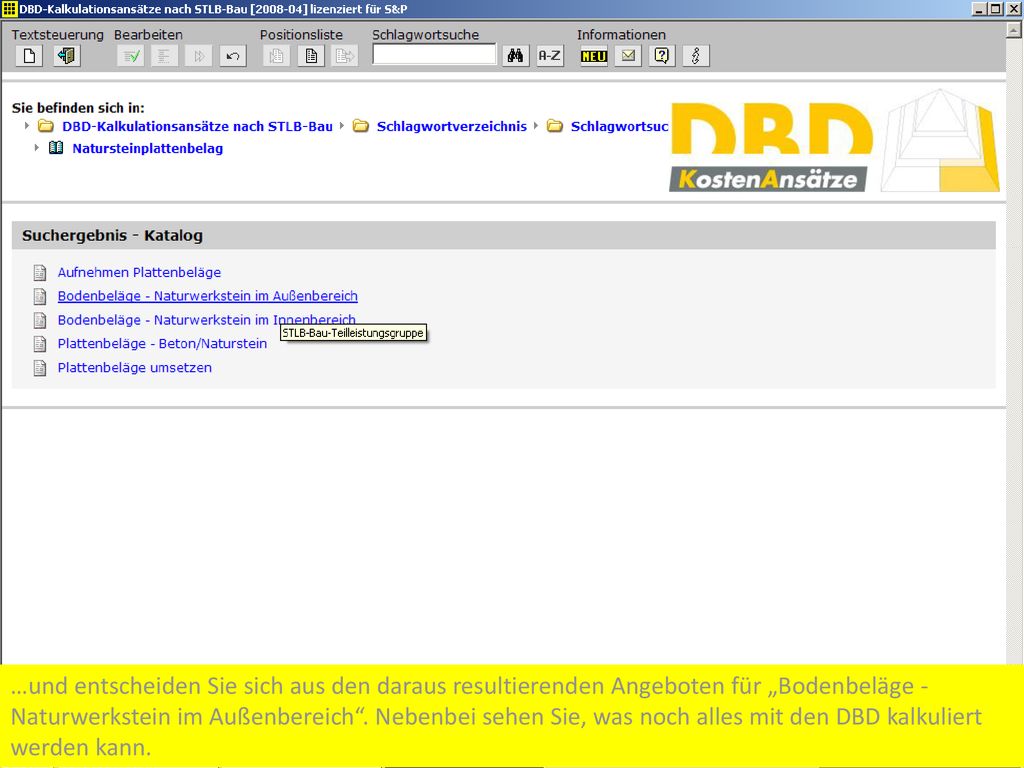The height and width of the screenshot is (768, 1024).
Task: Click Natursteinplattenbelag breadcrumb link
Action: (148, 148)
